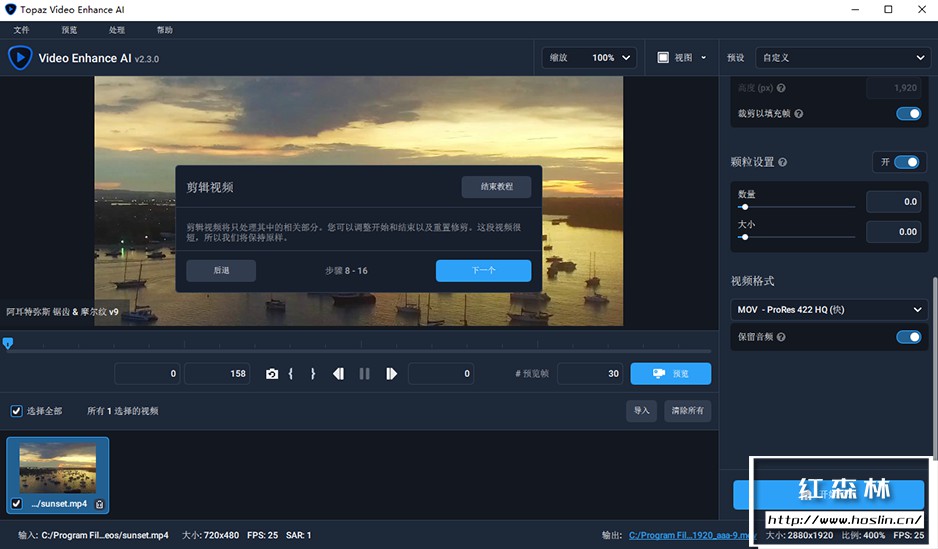This screenshot has width=938, height=549.
Task: Expand the 视图 dropdown arrow
Action: [704, 57]
